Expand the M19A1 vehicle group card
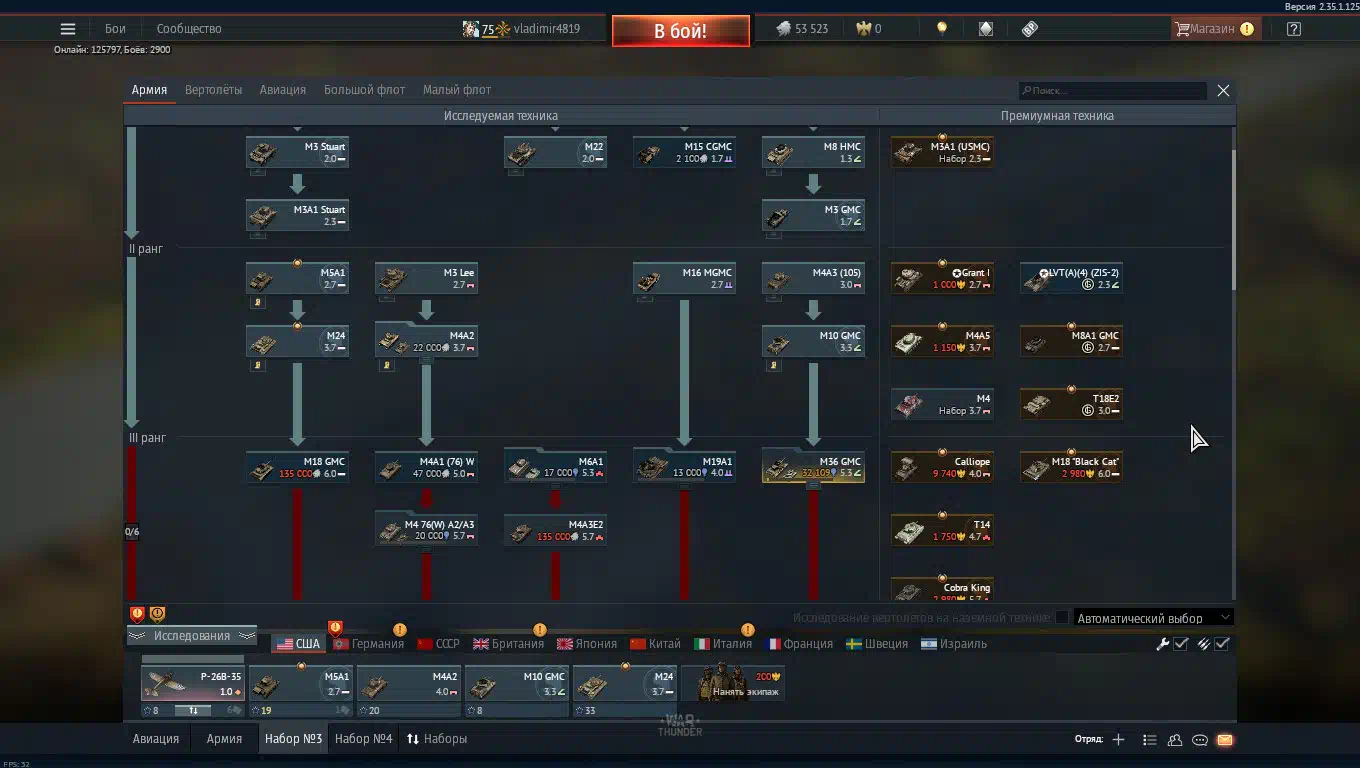Screen dimensions: 1360x768 (684, 468)
